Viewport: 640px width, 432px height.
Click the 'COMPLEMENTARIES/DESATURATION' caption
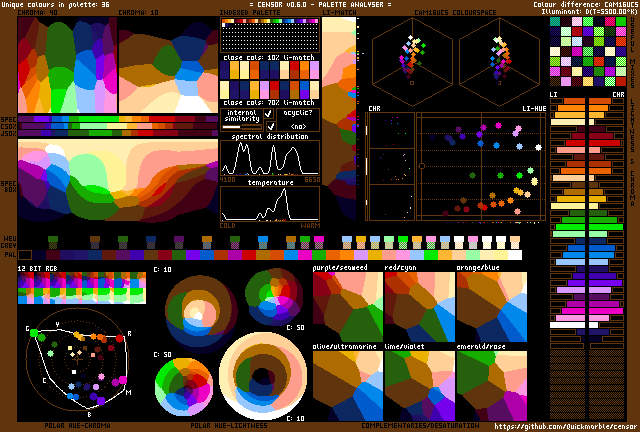coord(420,425)
